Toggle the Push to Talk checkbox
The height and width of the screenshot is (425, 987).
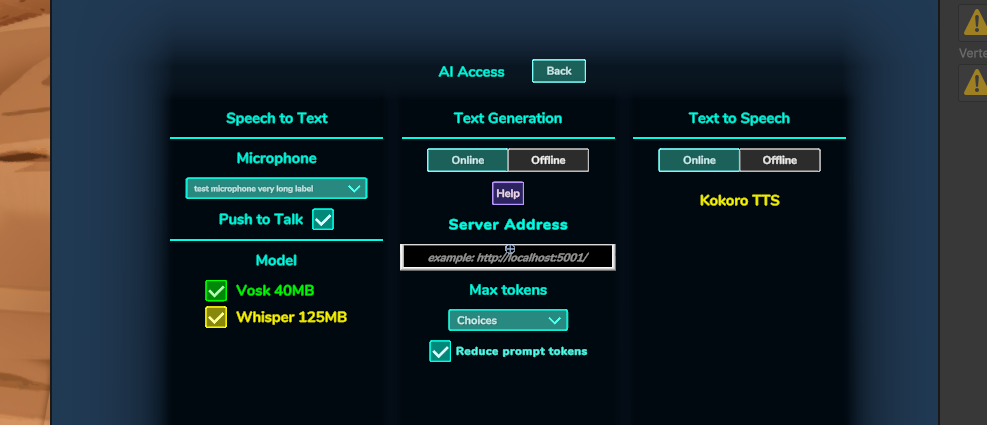coord(323,220)
